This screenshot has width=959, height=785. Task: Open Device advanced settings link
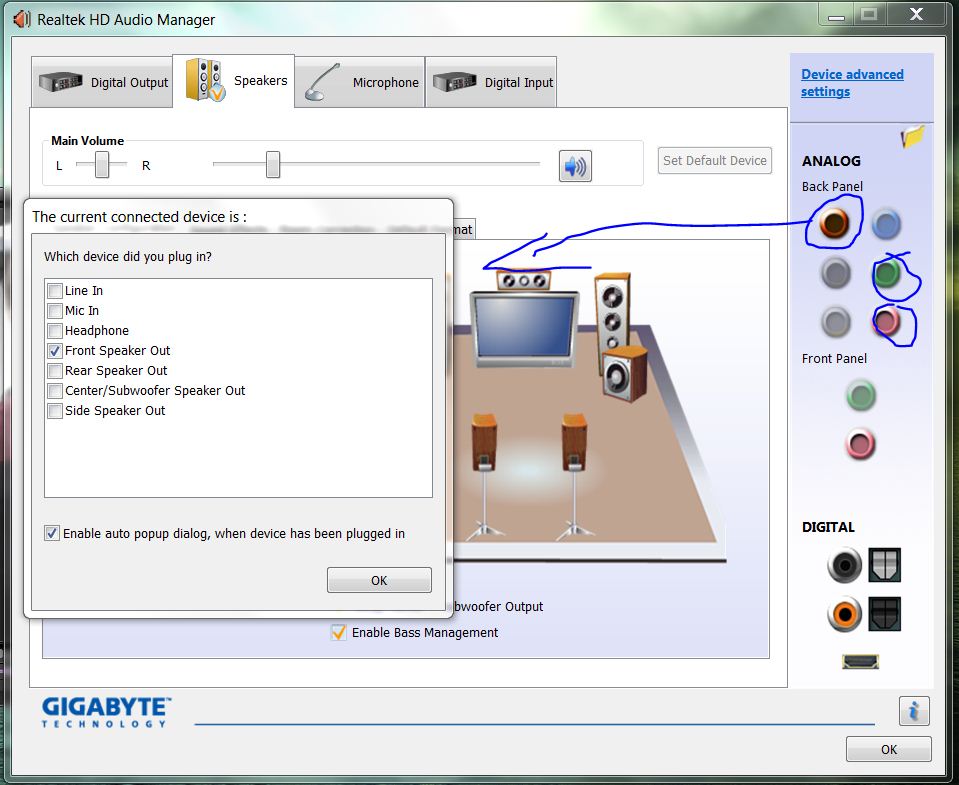(x=852, y=83)
